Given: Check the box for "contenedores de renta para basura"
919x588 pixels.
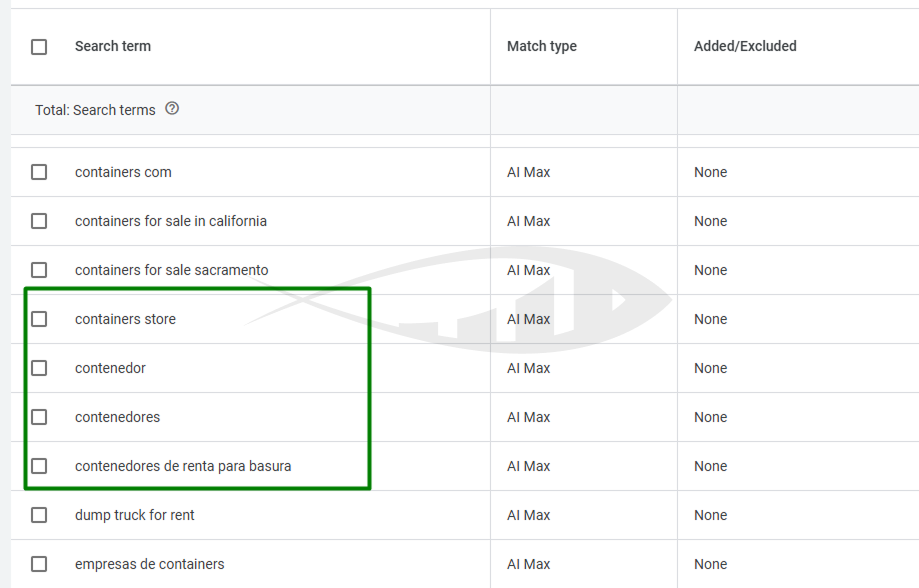Looking at the screenshot, I should tap(39, 466).
